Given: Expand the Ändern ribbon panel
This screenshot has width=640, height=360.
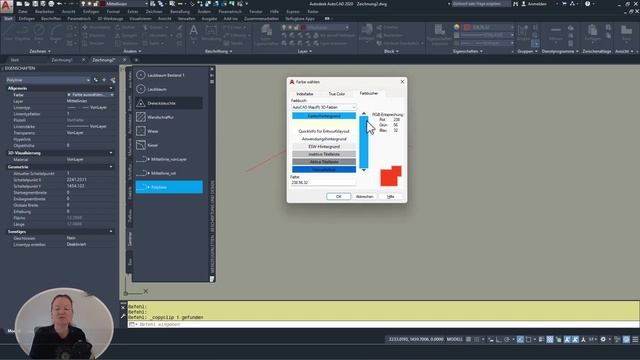Looking at the screenshot, I should [132, 51].
